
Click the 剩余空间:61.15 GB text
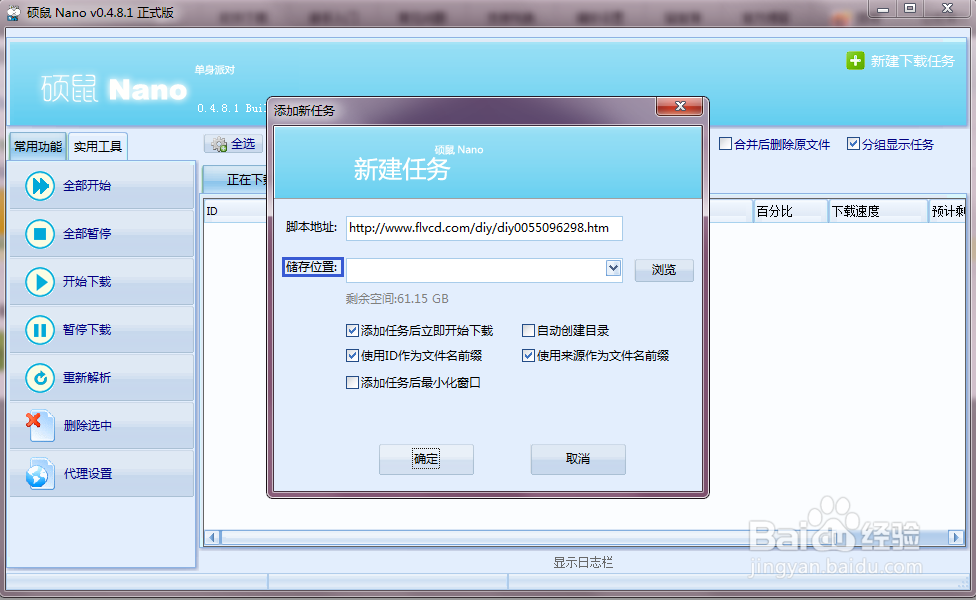point(397,299)
